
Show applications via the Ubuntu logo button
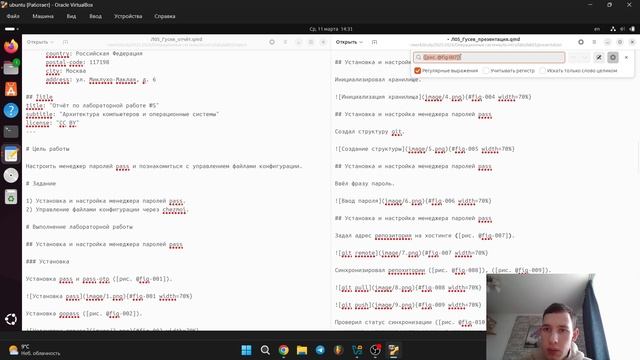[11, 319]
